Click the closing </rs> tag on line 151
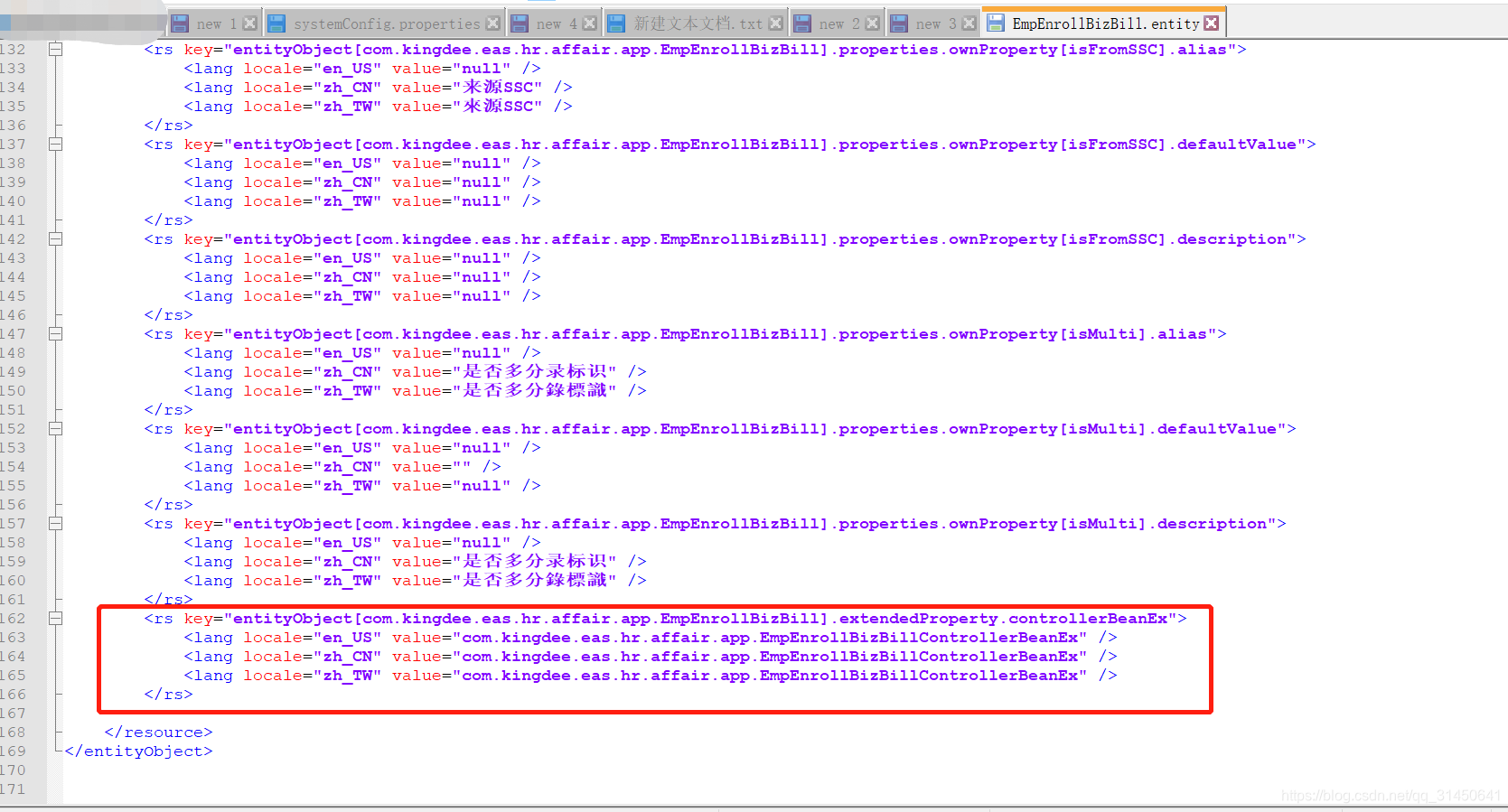1508x812 pixels. [x=168, y=410]
